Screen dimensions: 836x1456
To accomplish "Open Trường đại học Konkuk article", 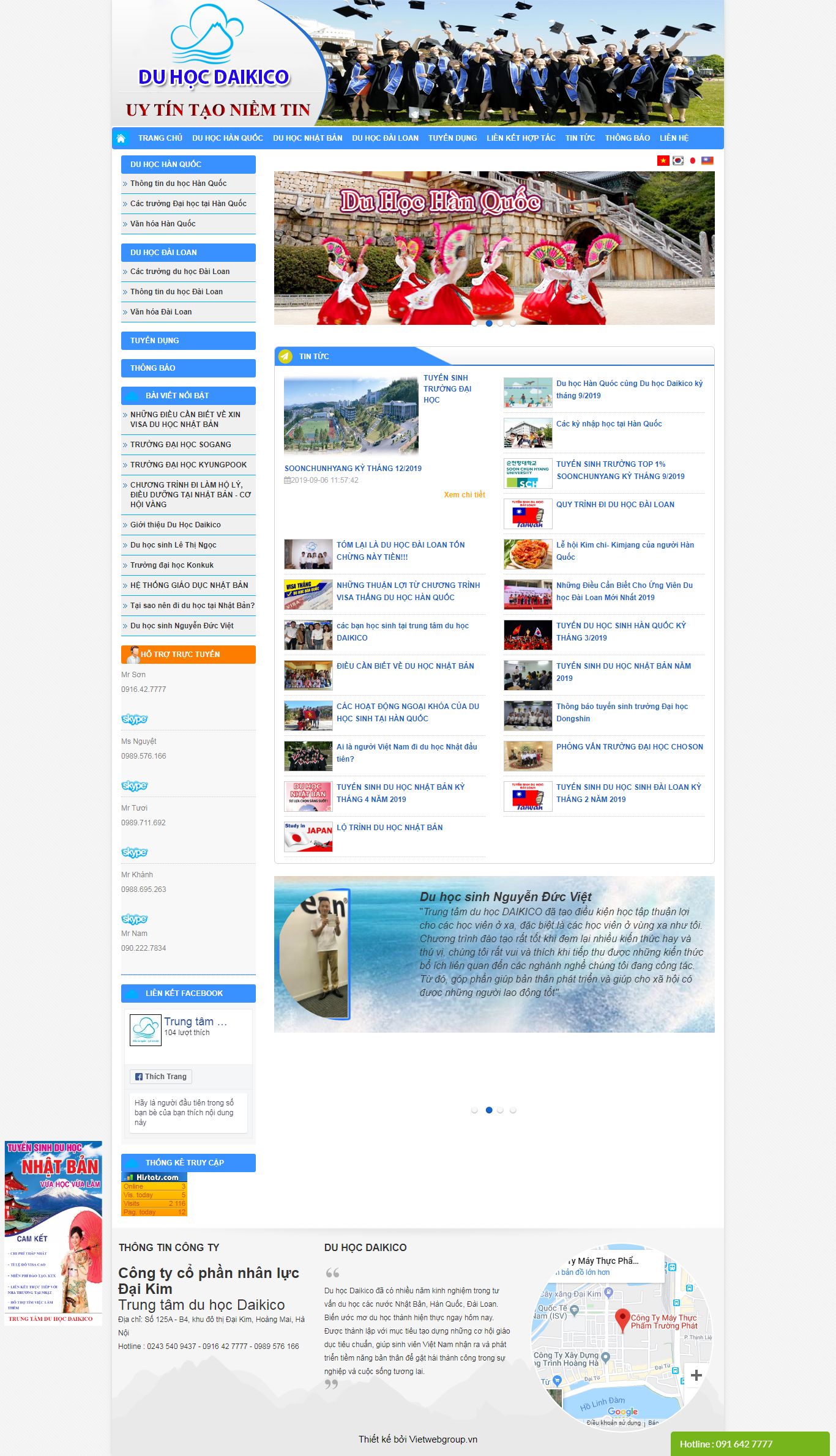I will click(x=172, y=565).
